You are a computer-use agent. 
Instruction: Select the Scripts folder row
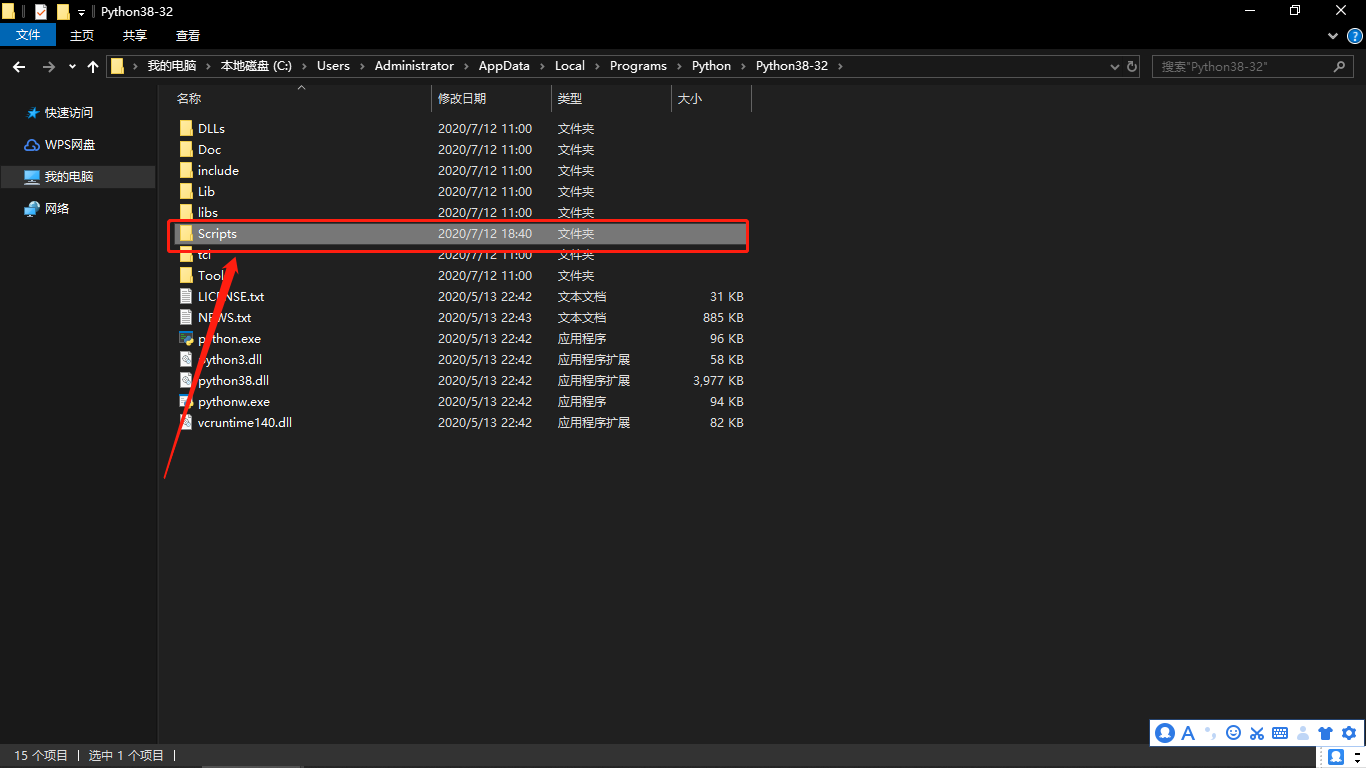click(460, 233)
